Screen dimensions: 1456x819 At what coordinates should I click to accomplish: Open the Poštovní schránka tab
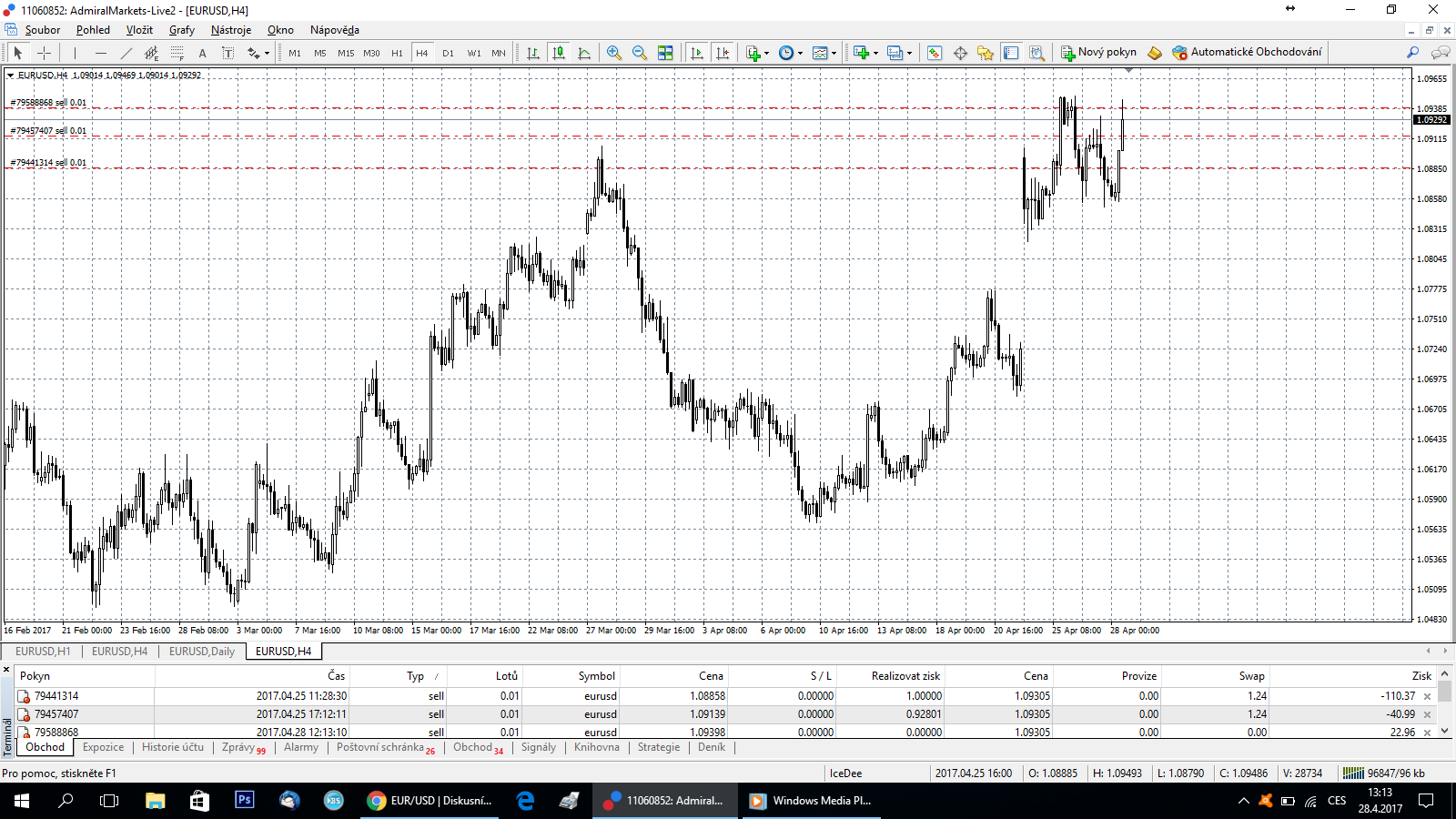coord(386,748)
